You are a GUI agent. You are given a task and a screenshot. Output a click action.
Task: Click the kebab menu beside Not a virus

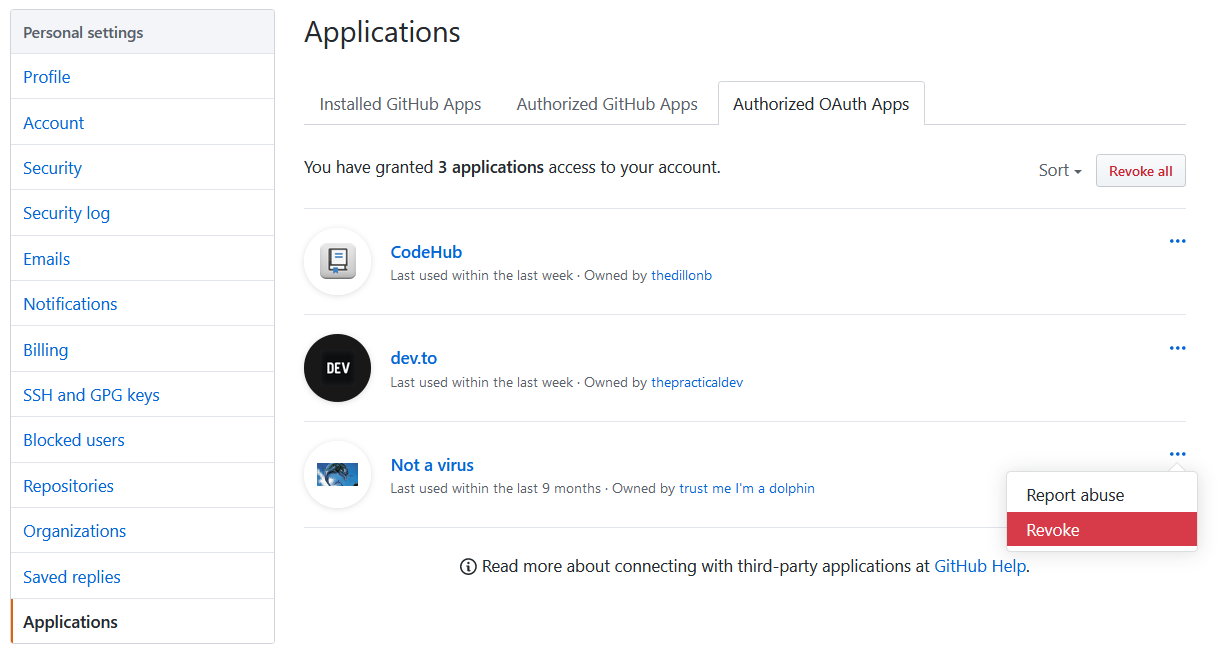[1177, 453]
